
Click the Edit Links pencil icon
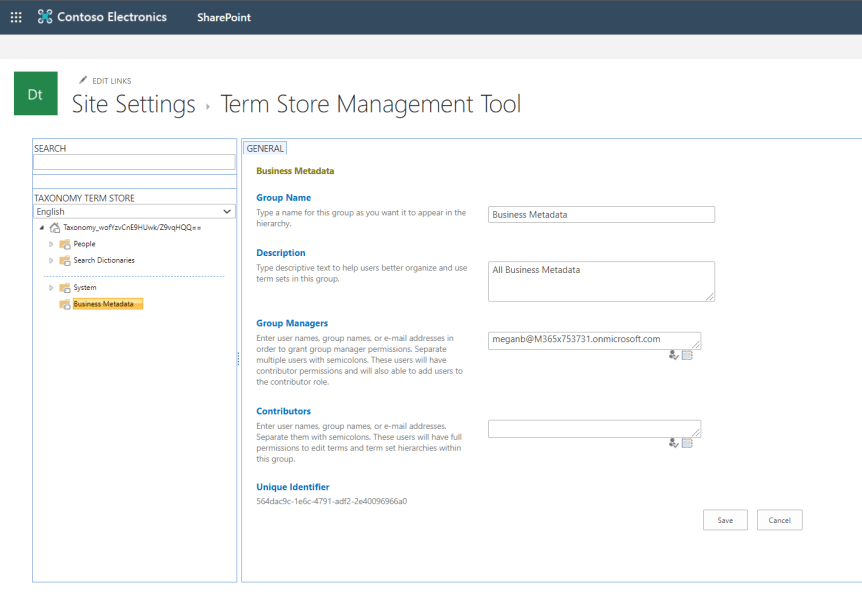83,81
